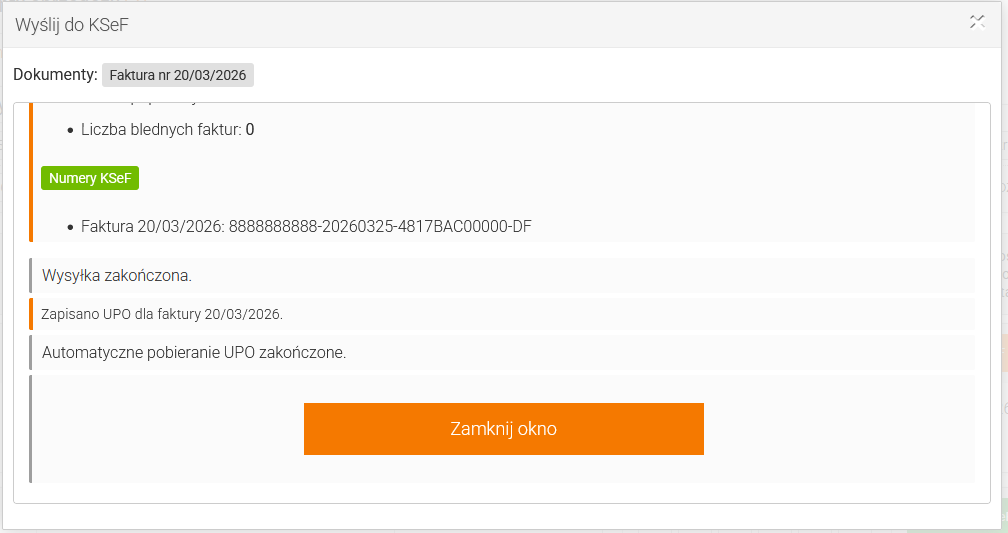The width and height of the screenshot is (1008, 533).
Task: Click the Faktura 20/03/2026 label in the KSeF list
Action: (x=152, y=227)
